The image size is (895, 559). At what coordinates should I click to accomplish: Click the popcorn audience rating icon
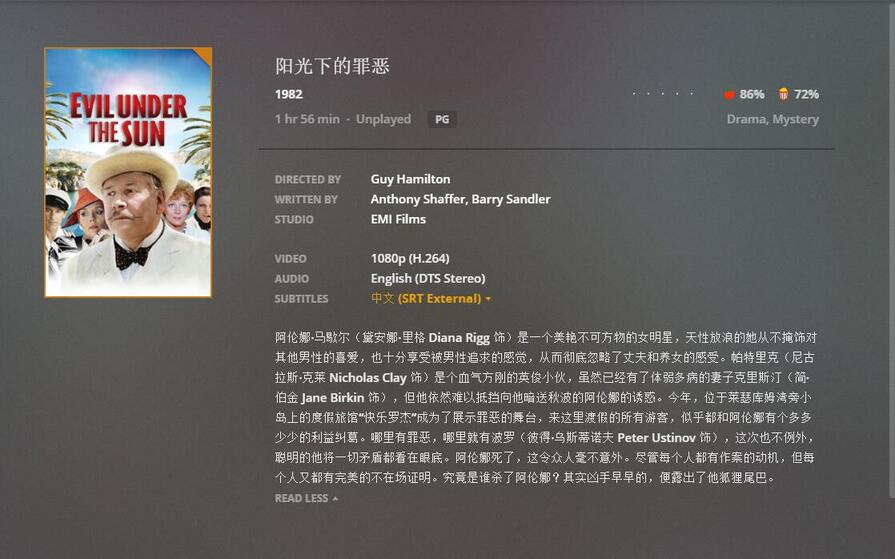(x=783, y=94)
